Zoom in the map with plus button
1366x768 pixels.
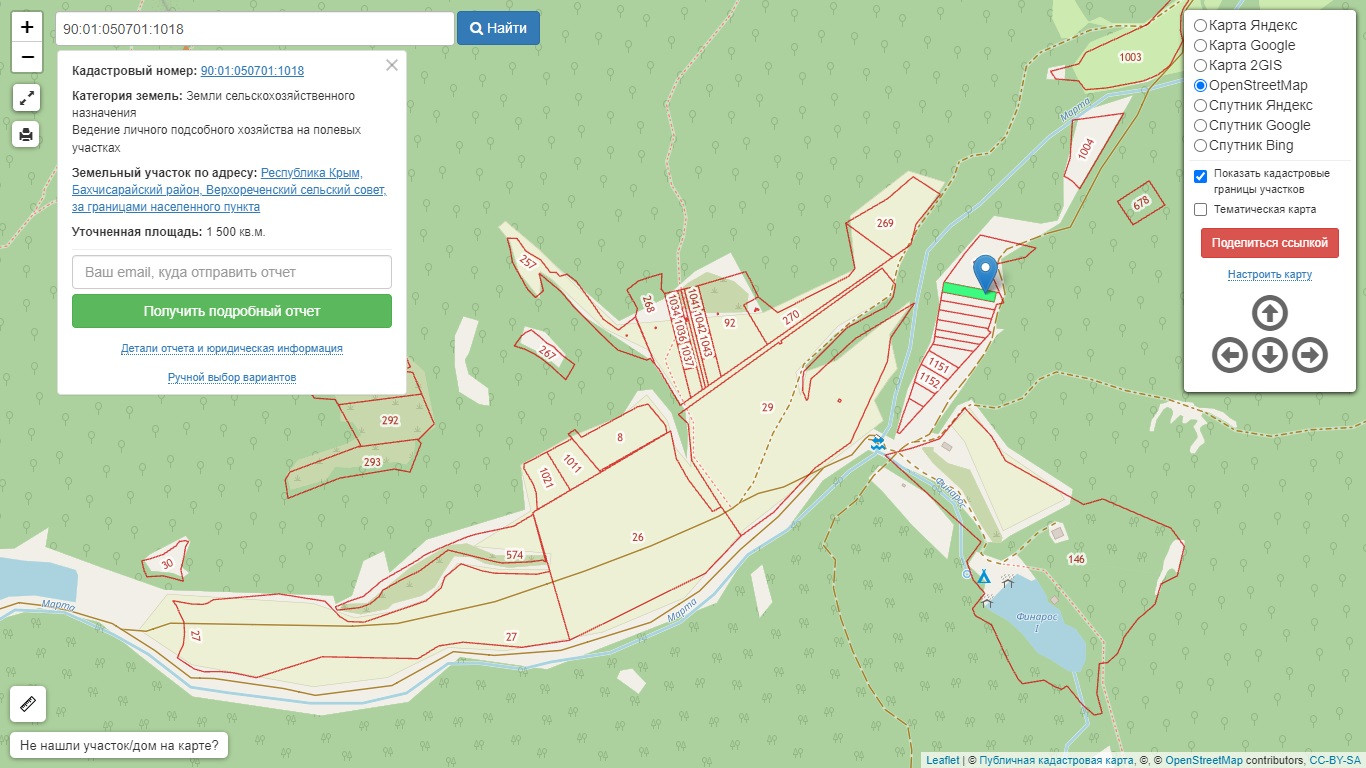tap(27, 27)
